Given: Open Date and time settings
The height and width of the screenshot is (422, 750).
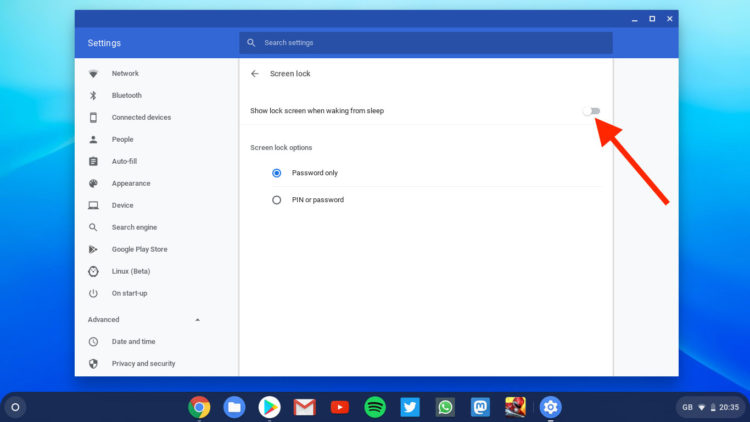Looking at the screenshot, I should pos(133,342).
